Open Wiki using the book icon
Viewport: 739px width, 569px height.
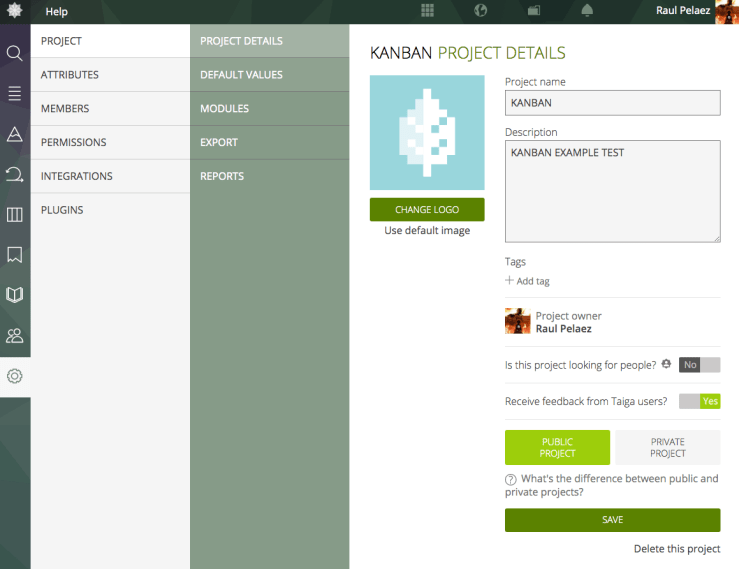pos(15,295)
